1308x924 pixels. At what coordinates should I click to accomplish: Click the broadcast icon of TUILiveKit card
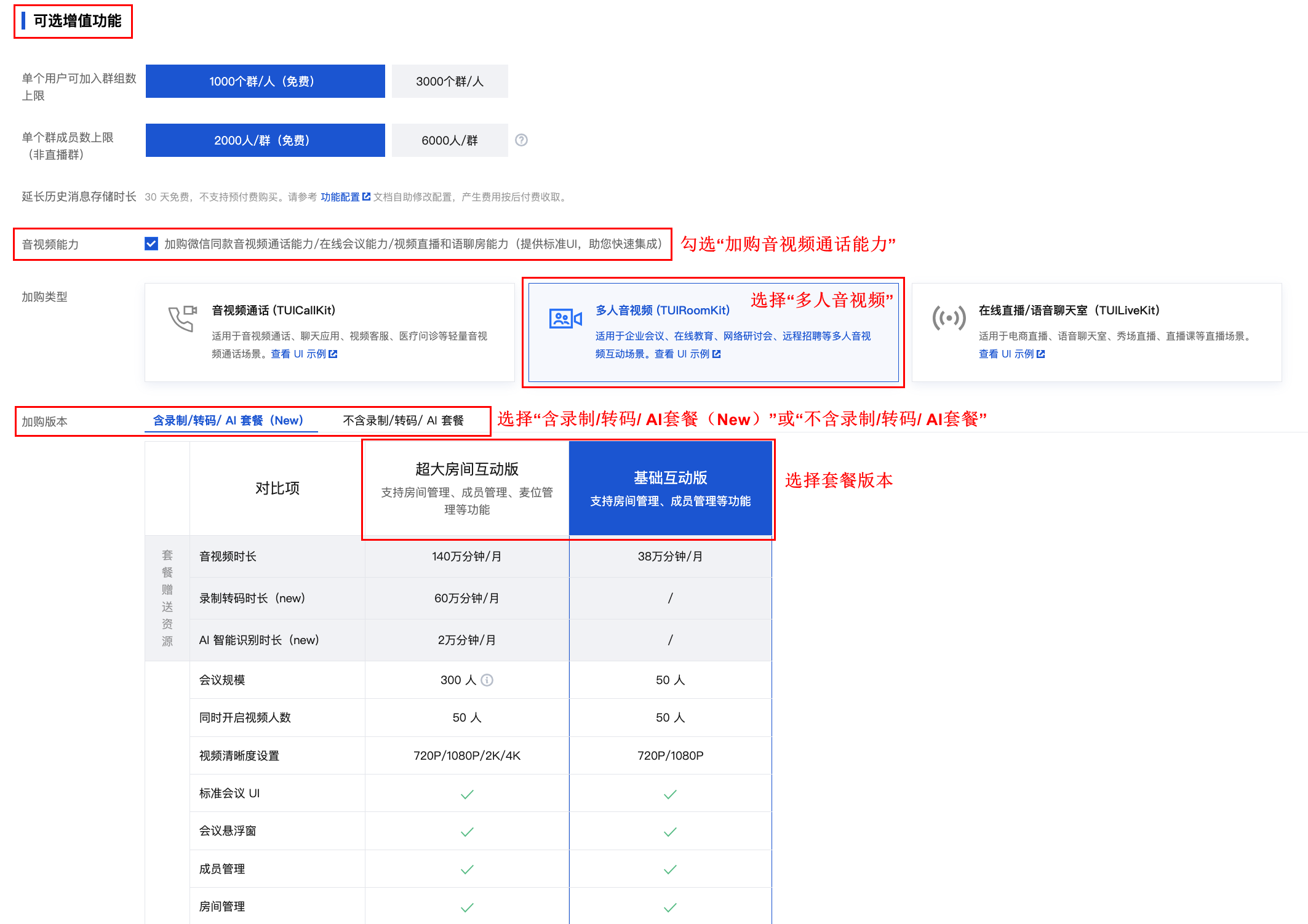(949, 318)
